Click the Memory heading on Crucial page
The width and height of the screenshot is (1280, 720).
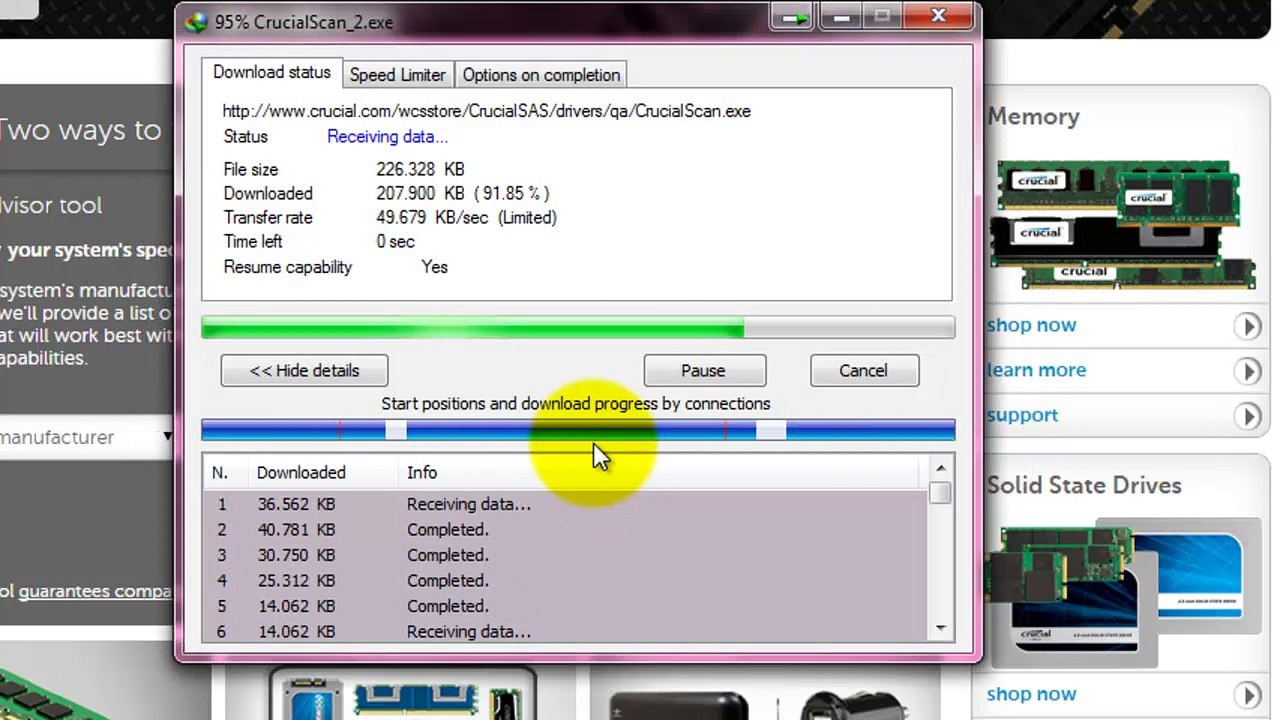(1033, 117)
